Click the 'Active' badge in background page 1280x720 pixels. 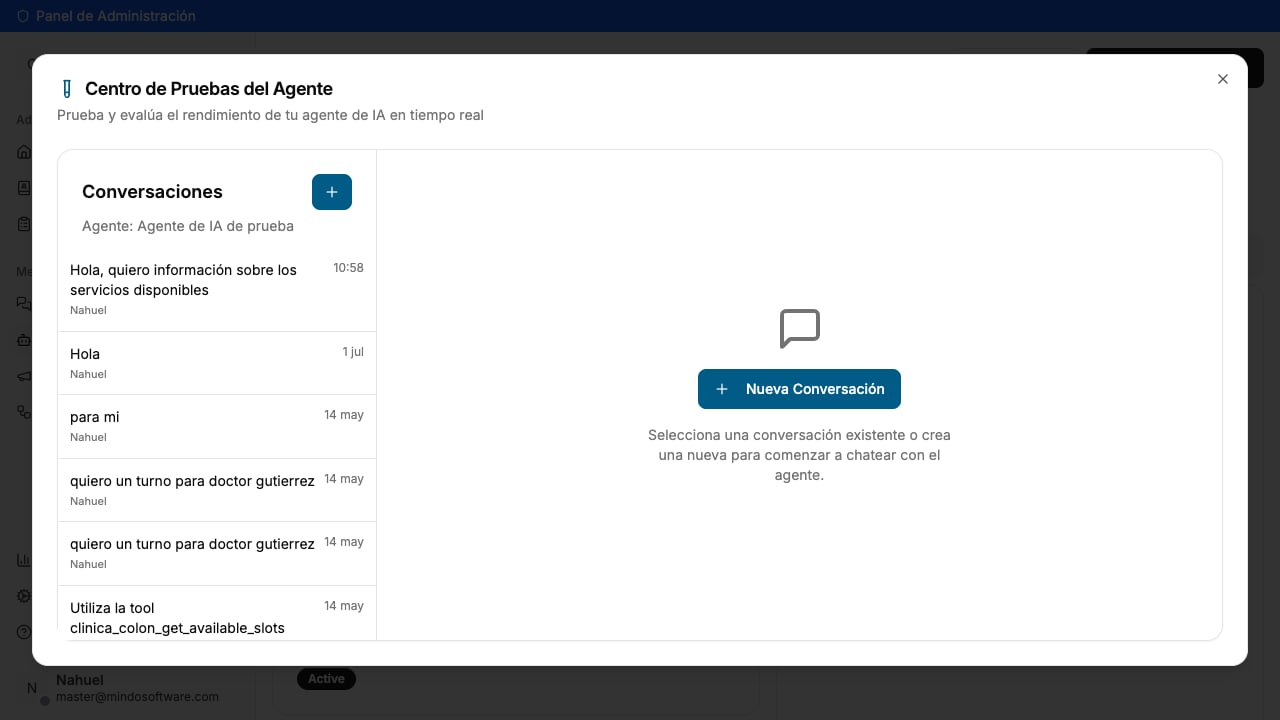pyautogui.click(x=326, y=679)
